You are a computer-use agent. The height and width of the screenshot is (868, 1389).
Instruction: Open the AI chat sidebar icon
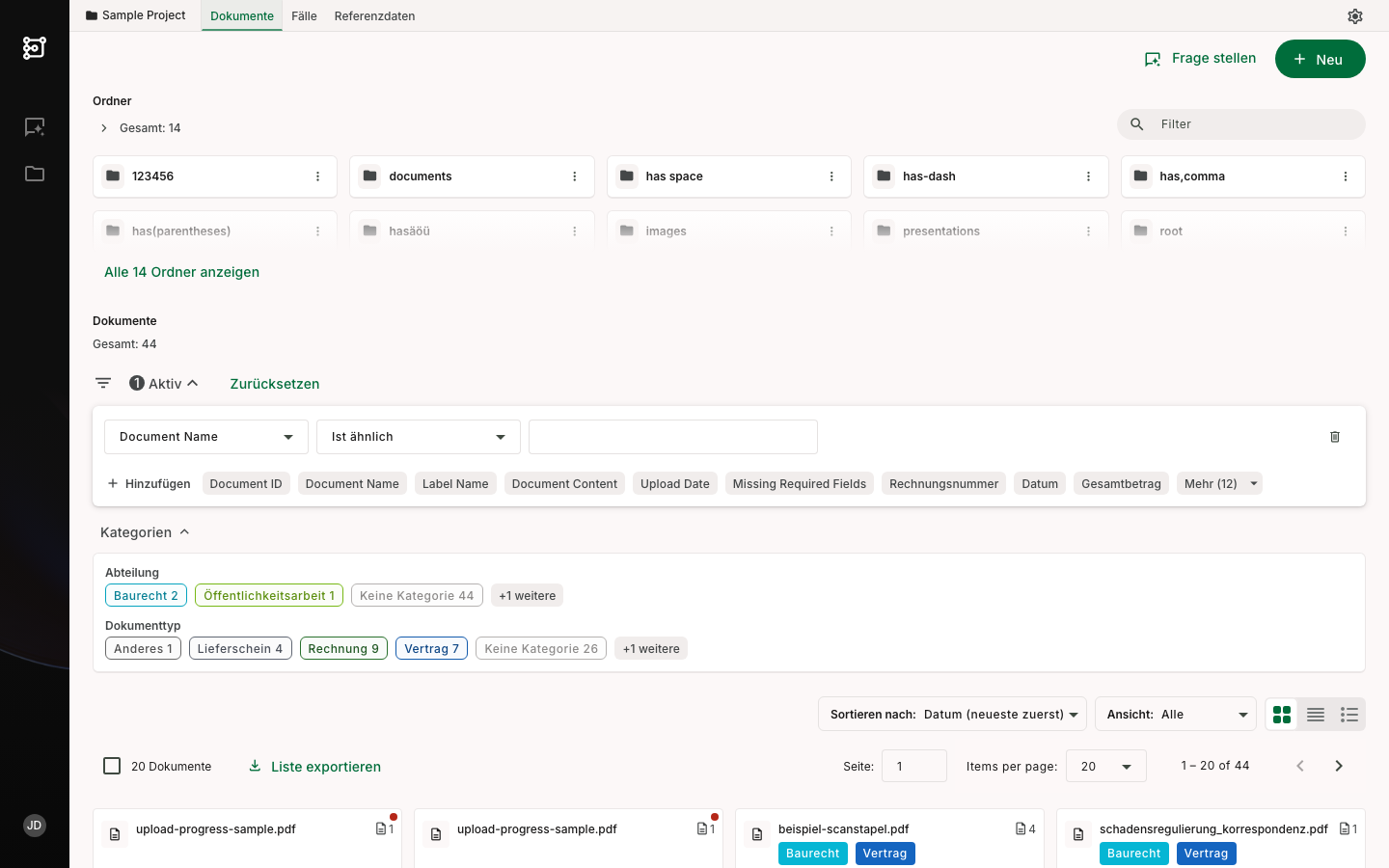tap(35, 127)
